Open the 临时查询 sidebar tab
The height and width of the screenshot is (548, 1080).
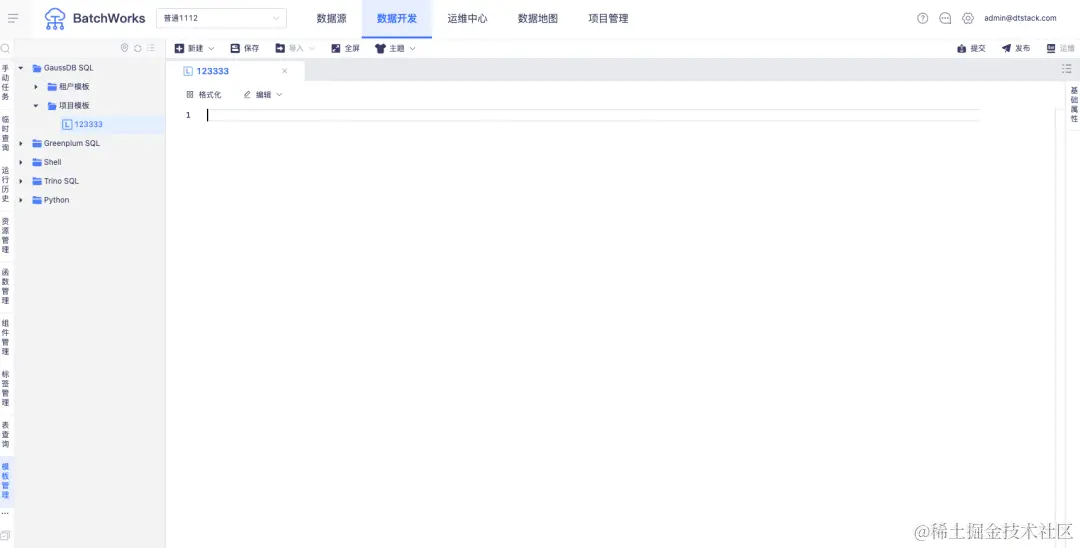click(6, 134)
